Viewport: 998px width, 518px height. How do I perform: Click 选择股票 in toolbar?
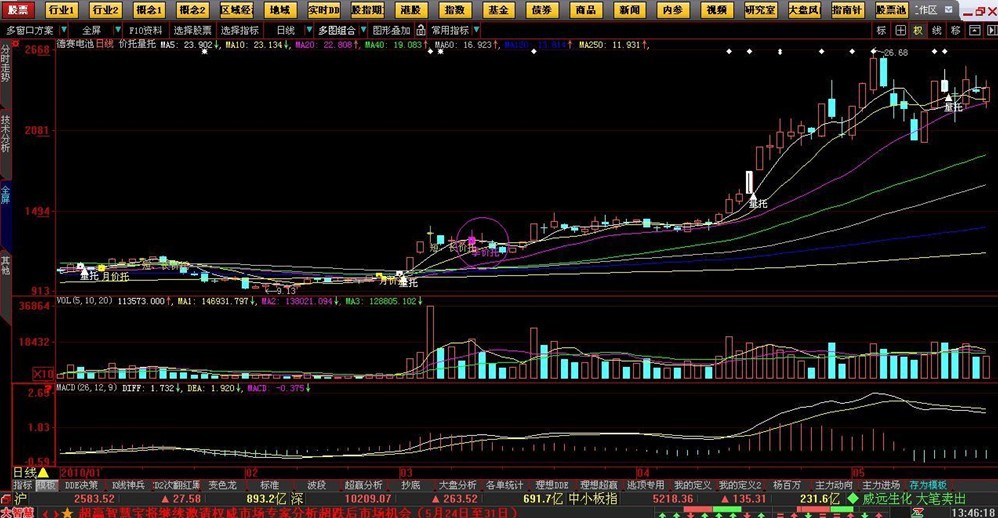(192, 30)
